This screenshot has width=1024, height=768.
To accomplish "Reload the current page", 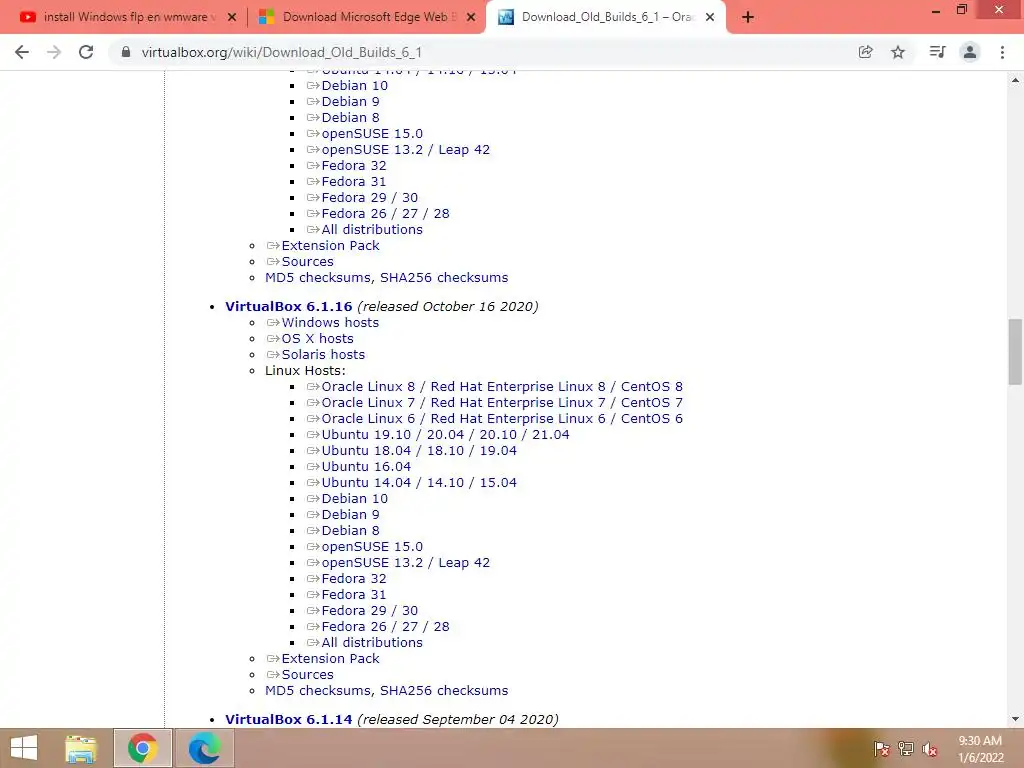I will point(86,52).
